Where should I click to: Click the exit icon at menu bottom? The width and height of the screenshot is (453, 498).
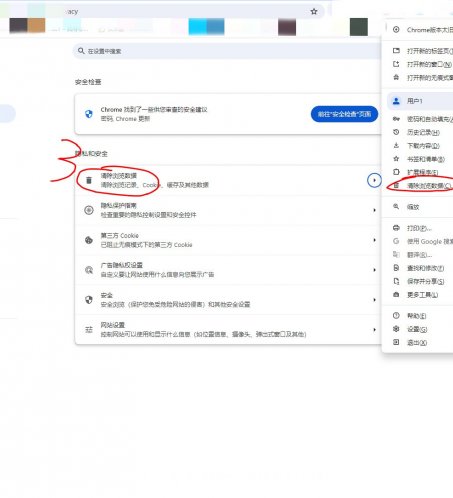396,342
